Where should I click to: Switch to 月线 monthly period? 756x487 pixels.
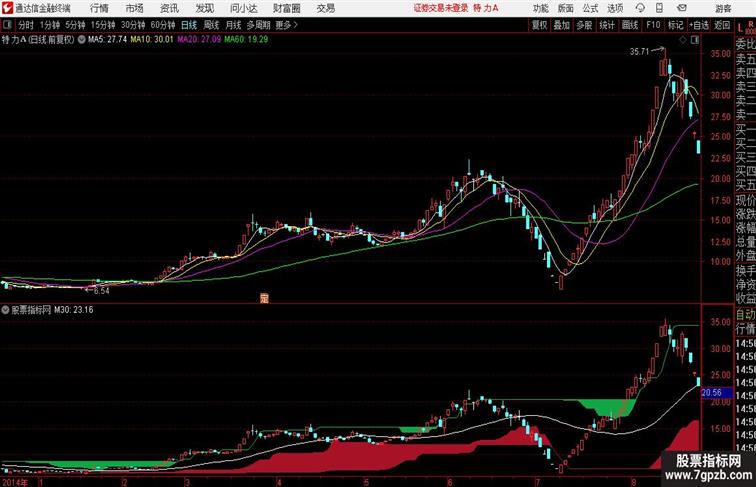tap(233, 25)
